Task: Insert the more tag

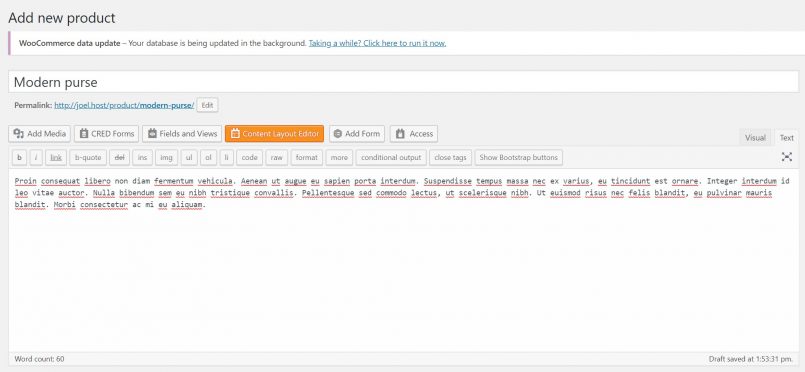Action: pos(339,158)
